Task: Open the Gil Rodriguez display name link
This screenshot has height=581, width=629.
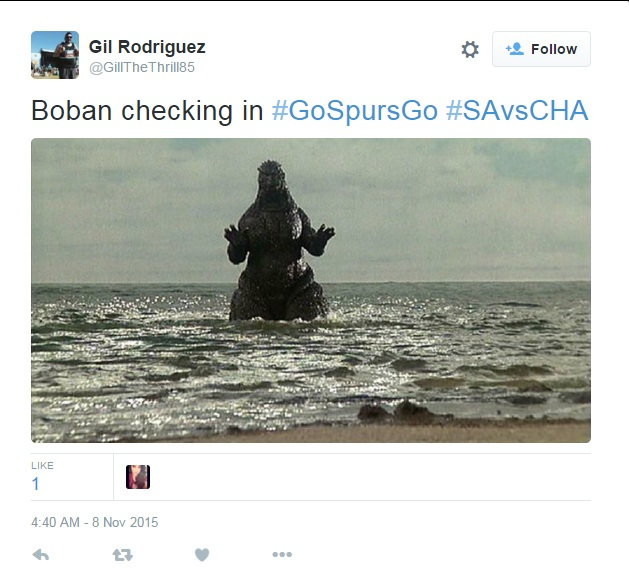Action: point(147,47)
